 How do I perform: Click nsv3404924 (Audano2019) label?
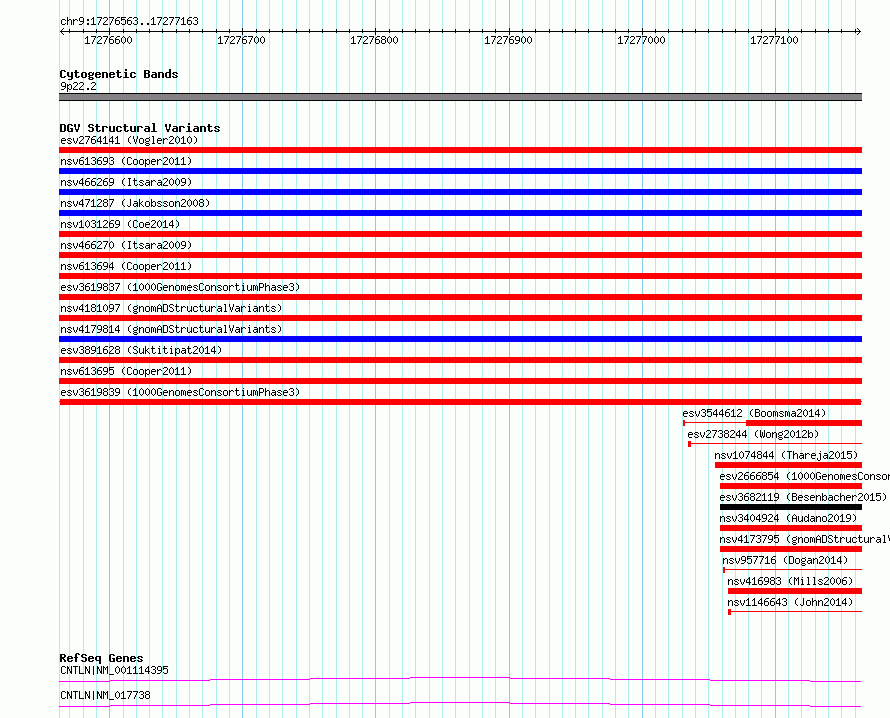[788, 518]
